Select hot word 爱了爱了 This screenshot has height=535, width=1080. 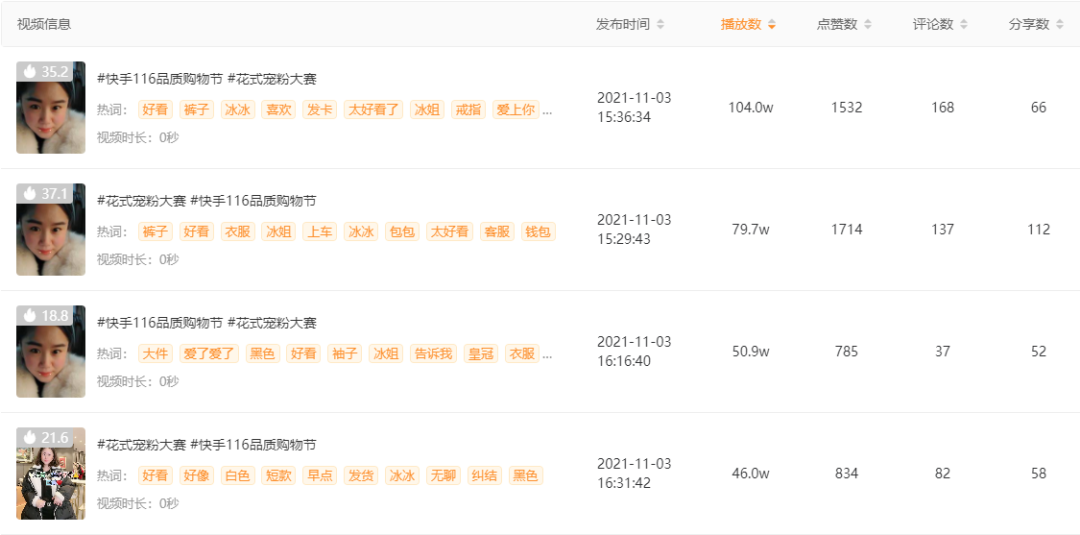click(x=209, y=354)
